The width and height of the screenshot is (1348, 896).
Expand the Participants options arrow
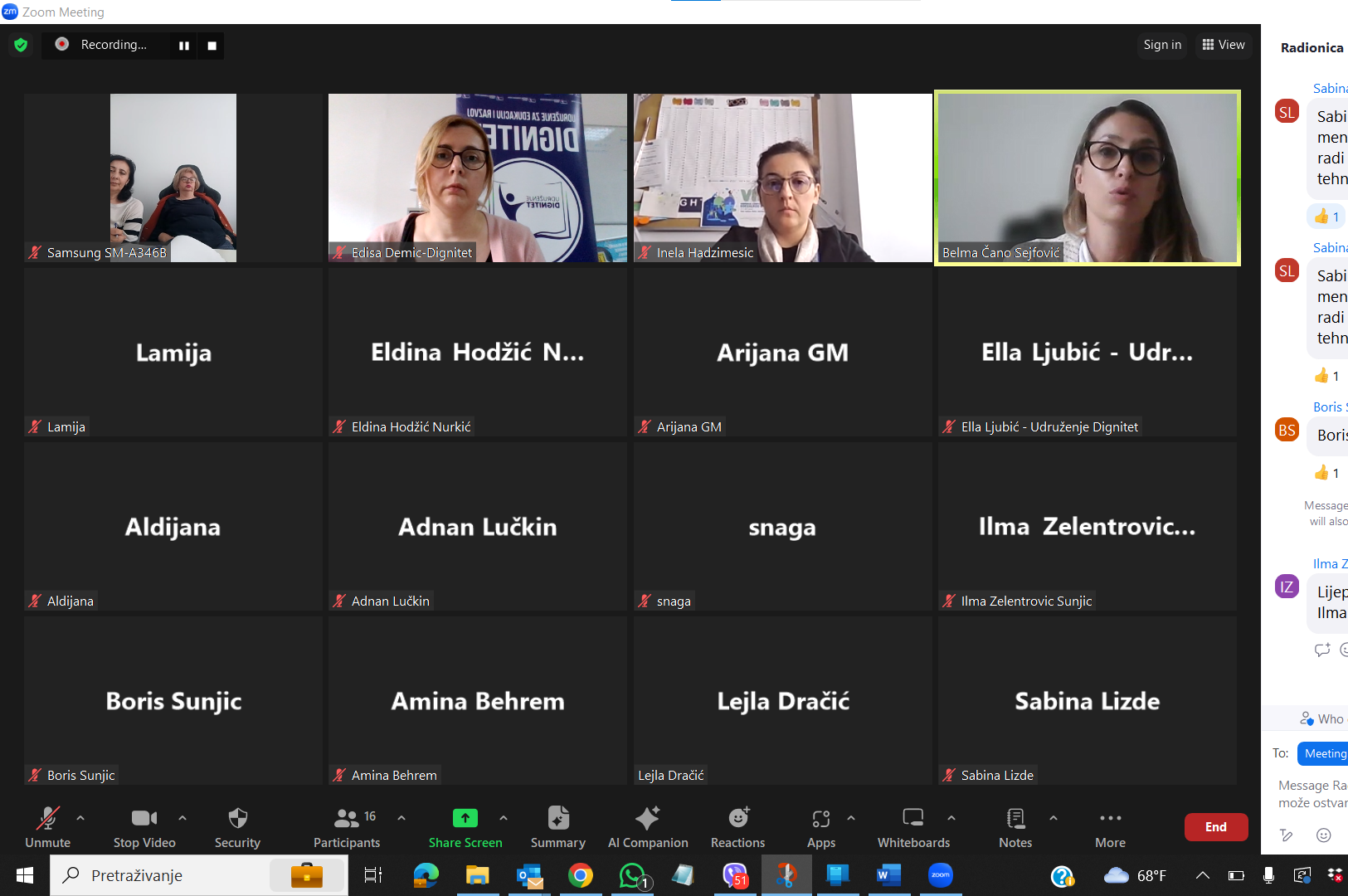tap(401, 818)
